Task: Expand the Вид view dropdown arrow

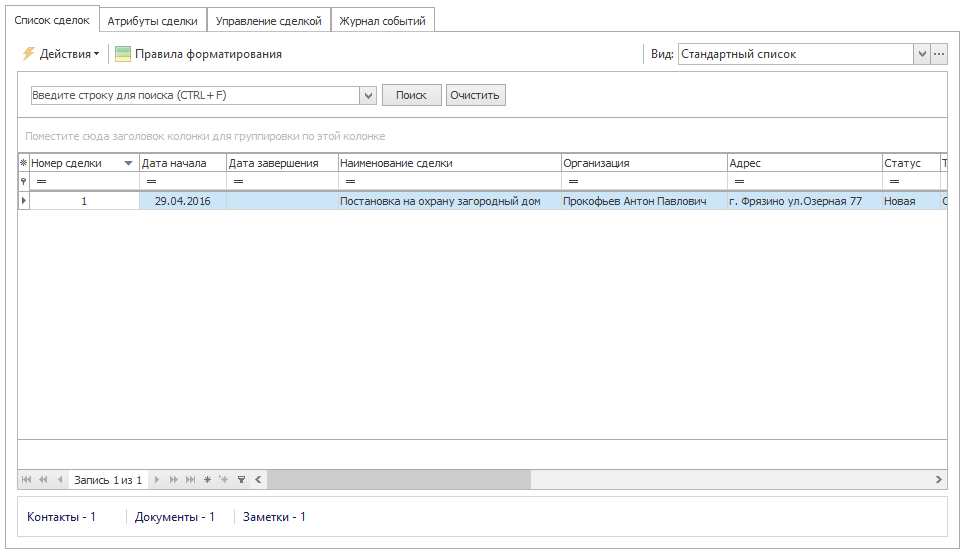Action: pyautogui.click(x=922, y=54)
